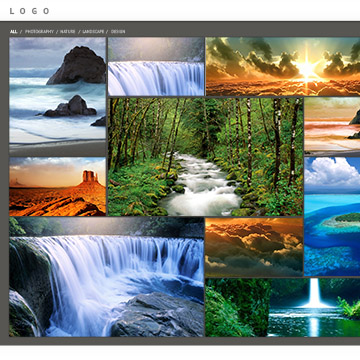Click the large rock in seashore photo
The width and height of the screenshot is (360, 360).
pyautogui.click(x=78, y=65)
